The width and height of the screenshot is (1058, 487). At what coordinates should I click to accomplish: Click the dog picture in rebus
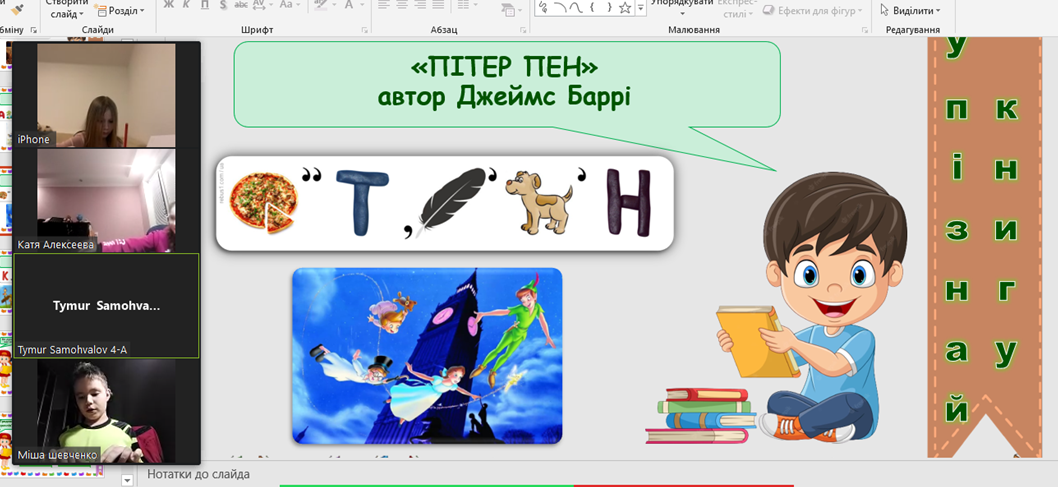tap(539, 202)
